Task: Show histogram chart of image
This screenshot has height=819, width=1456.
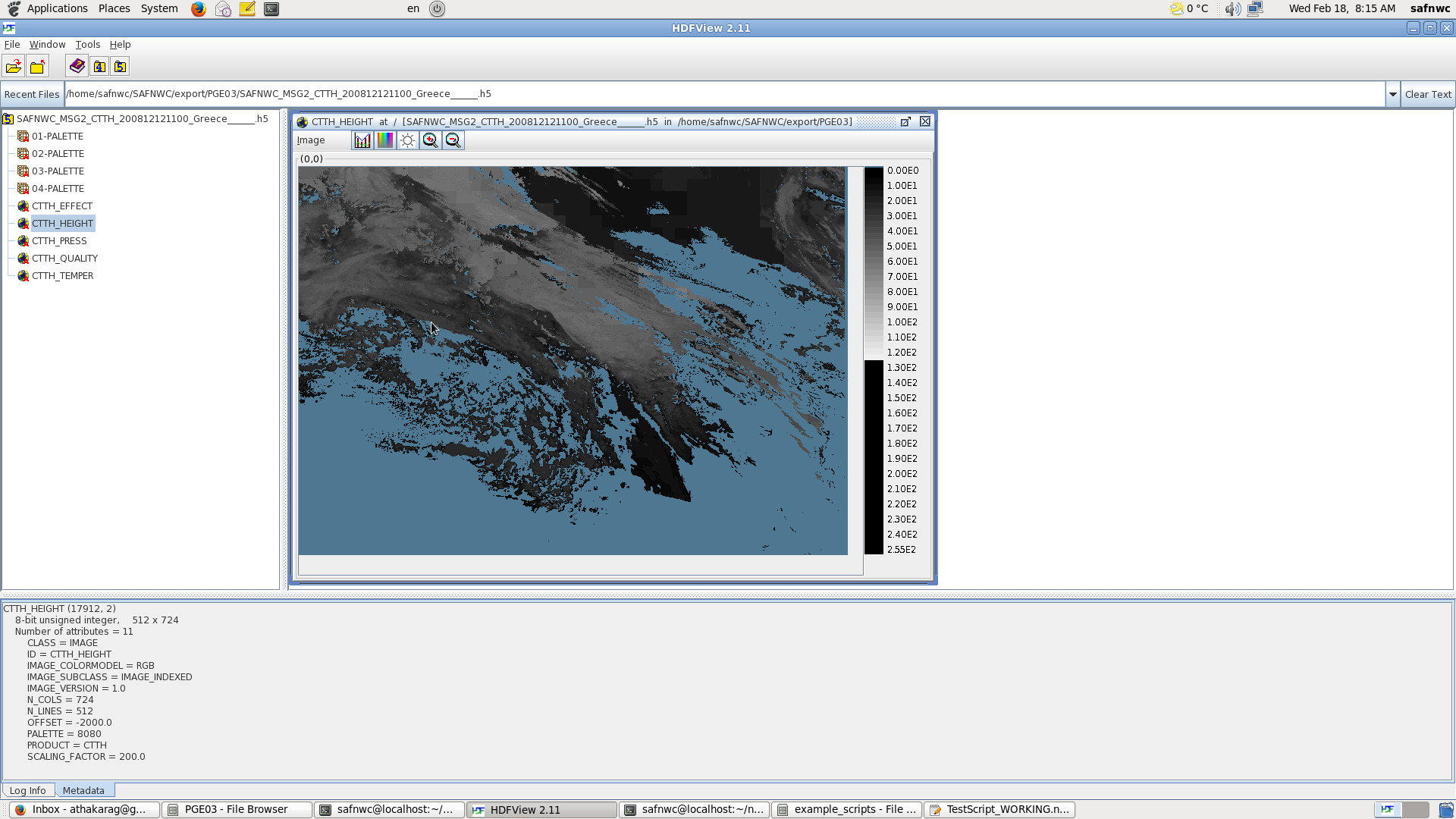Action: (x=362, y=140)
